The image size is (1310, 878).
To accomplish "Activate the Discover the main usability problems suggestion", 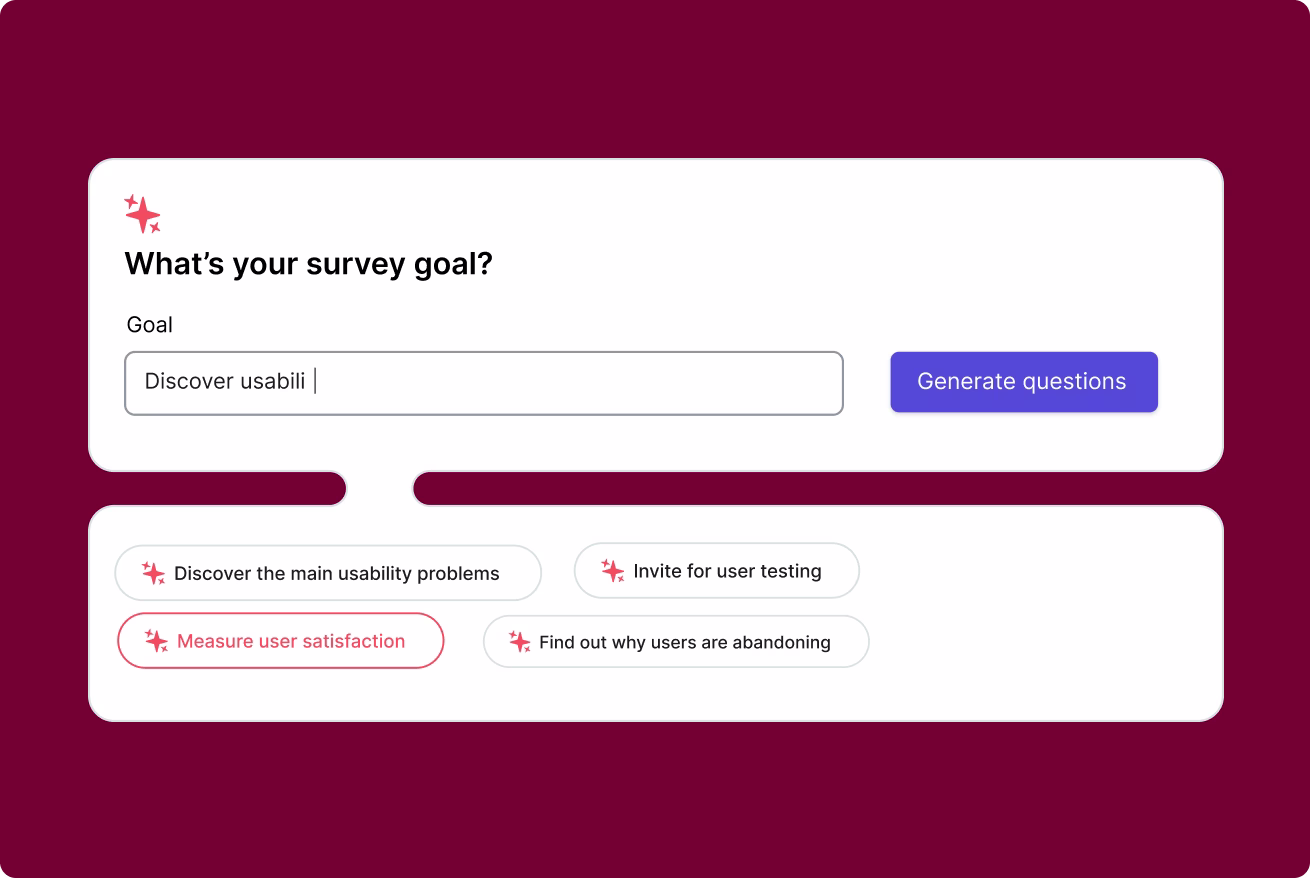I will [328, 573].
